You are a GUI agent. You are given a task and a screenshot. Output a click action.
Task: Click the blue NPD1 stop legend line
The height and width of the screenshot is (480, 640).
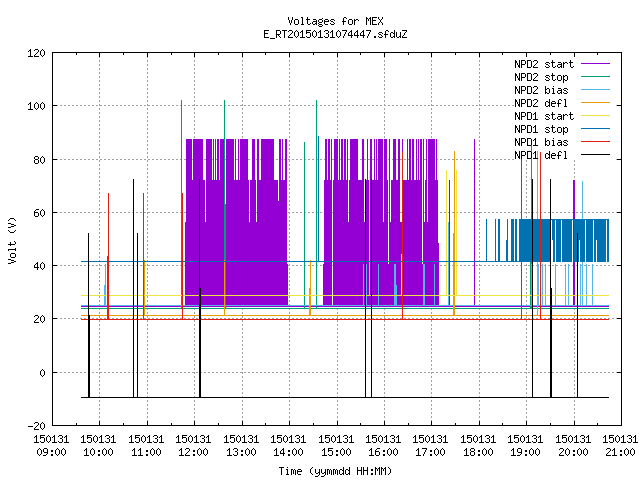[595, 129]
